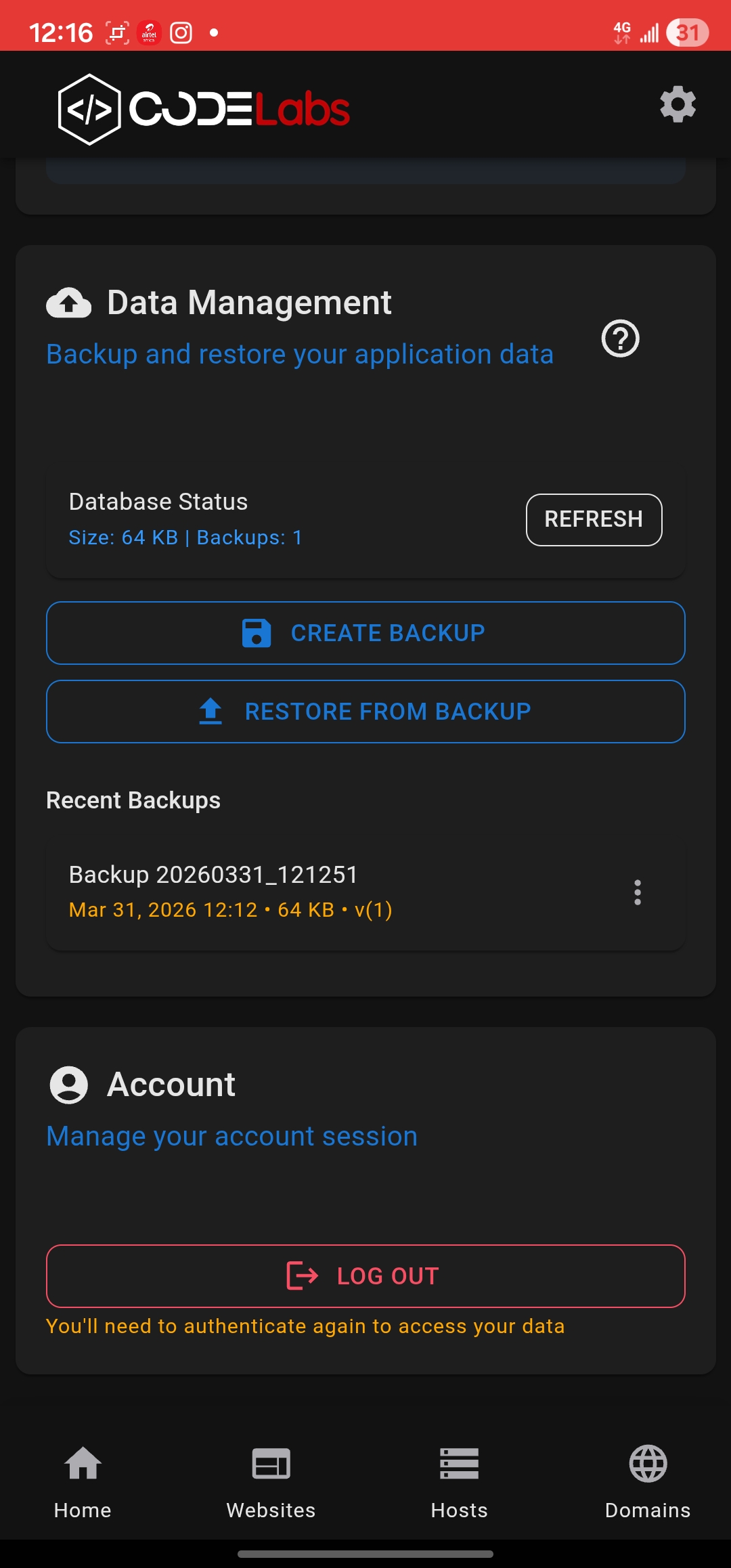731x1568 pixels.
Task: Click the upload arrow icon on Restore button
Action: (x=209, y=712)
